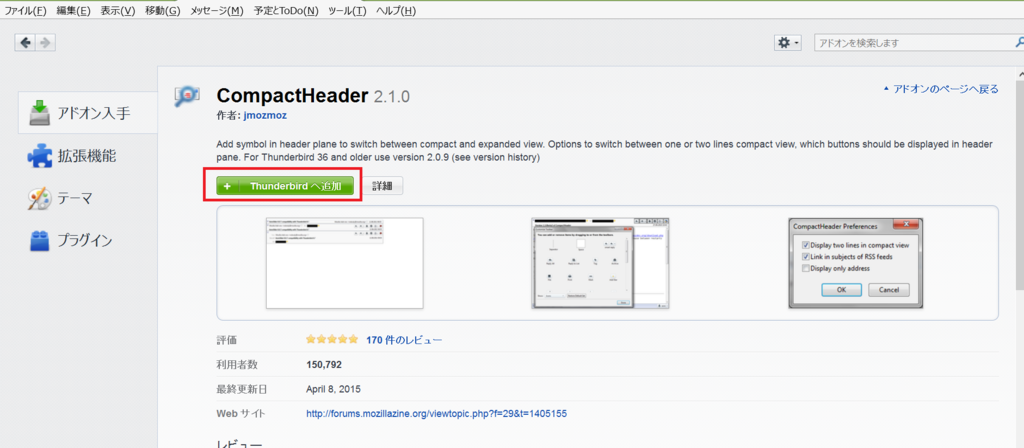The width and height of the screenshot is (1024, 448).
Task: Open the ツール menu
Action: coord(347,11)
